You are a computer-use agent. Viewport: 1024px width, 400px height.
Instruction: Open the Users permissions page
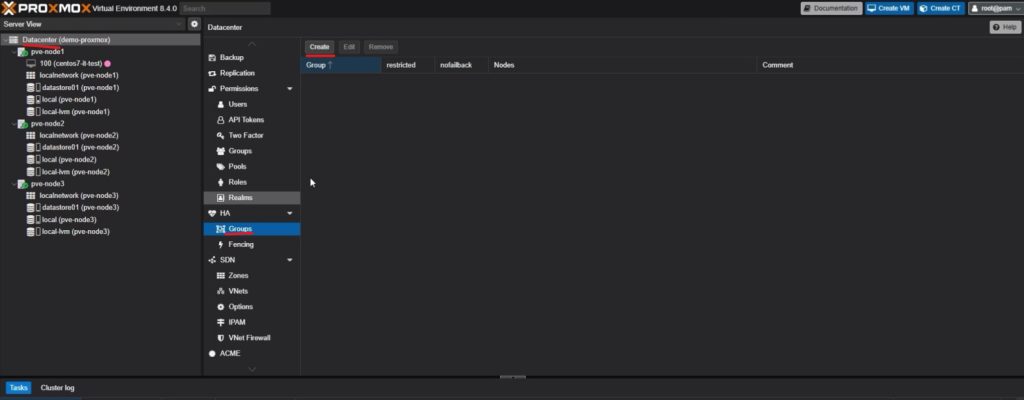[x=252, y=105]
